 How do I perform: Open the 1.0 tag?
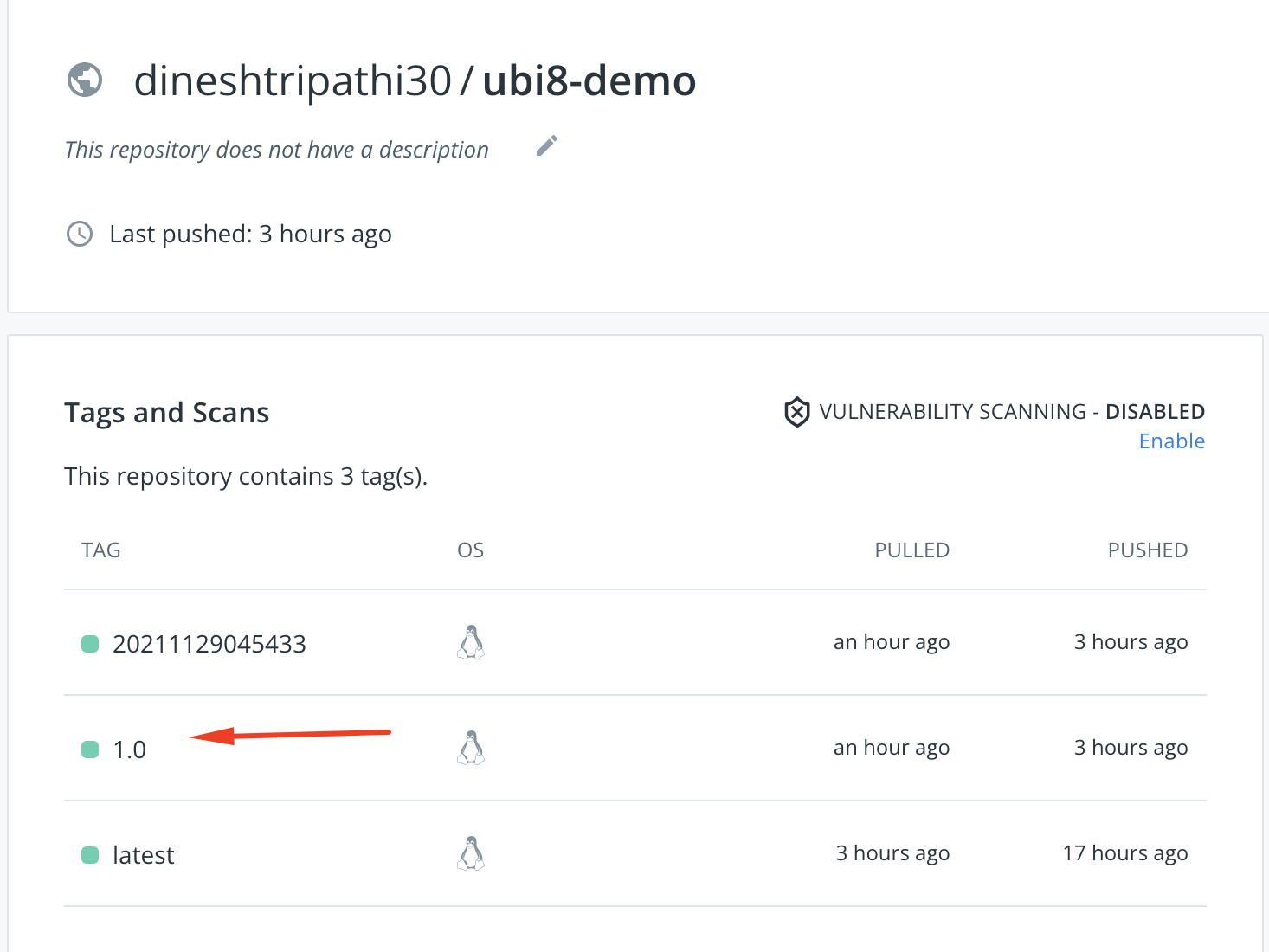point(130,749)
